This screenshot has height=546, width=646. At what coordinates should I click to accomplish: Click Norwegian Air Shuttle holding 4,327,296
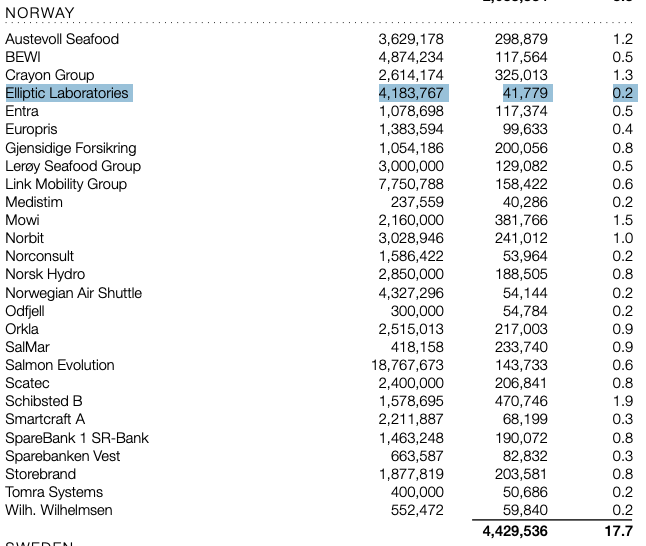(x=411, y=293)
